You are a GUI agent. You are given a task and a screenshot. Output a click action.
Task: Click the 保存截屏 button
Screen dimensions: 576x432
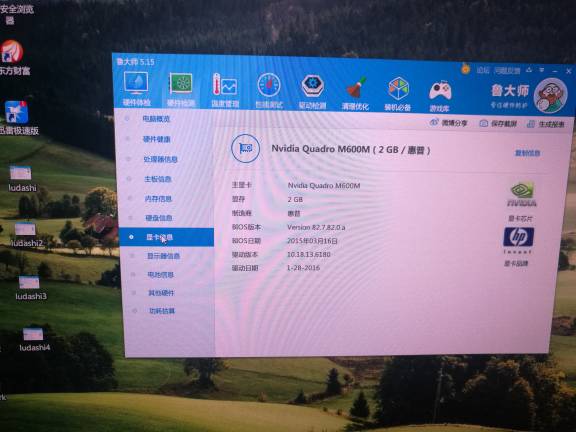point(499,124)
